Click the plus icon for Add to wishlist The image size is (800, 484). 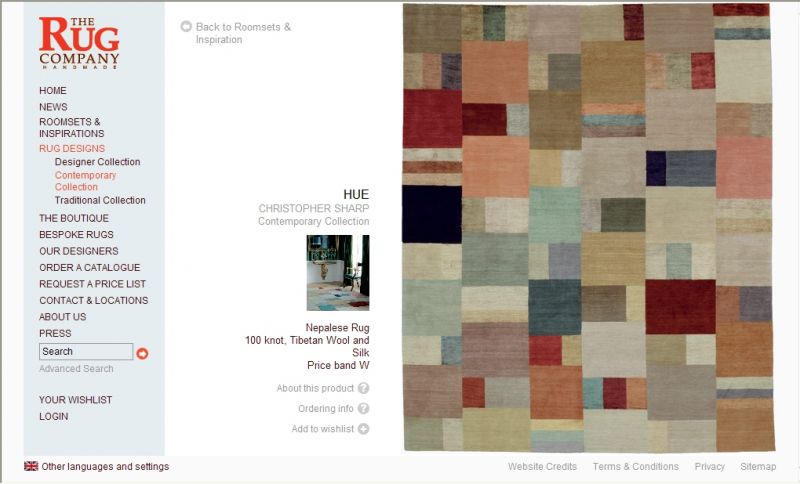coord(363,429)
